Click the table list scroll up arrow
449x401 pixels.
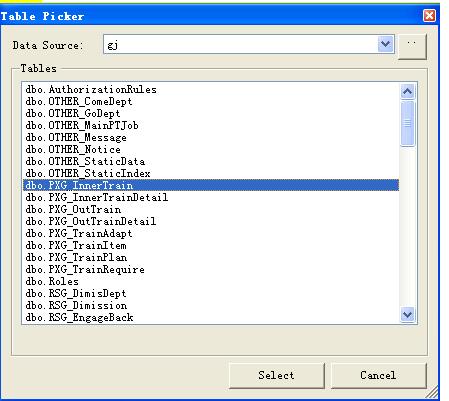click(408, 91)
